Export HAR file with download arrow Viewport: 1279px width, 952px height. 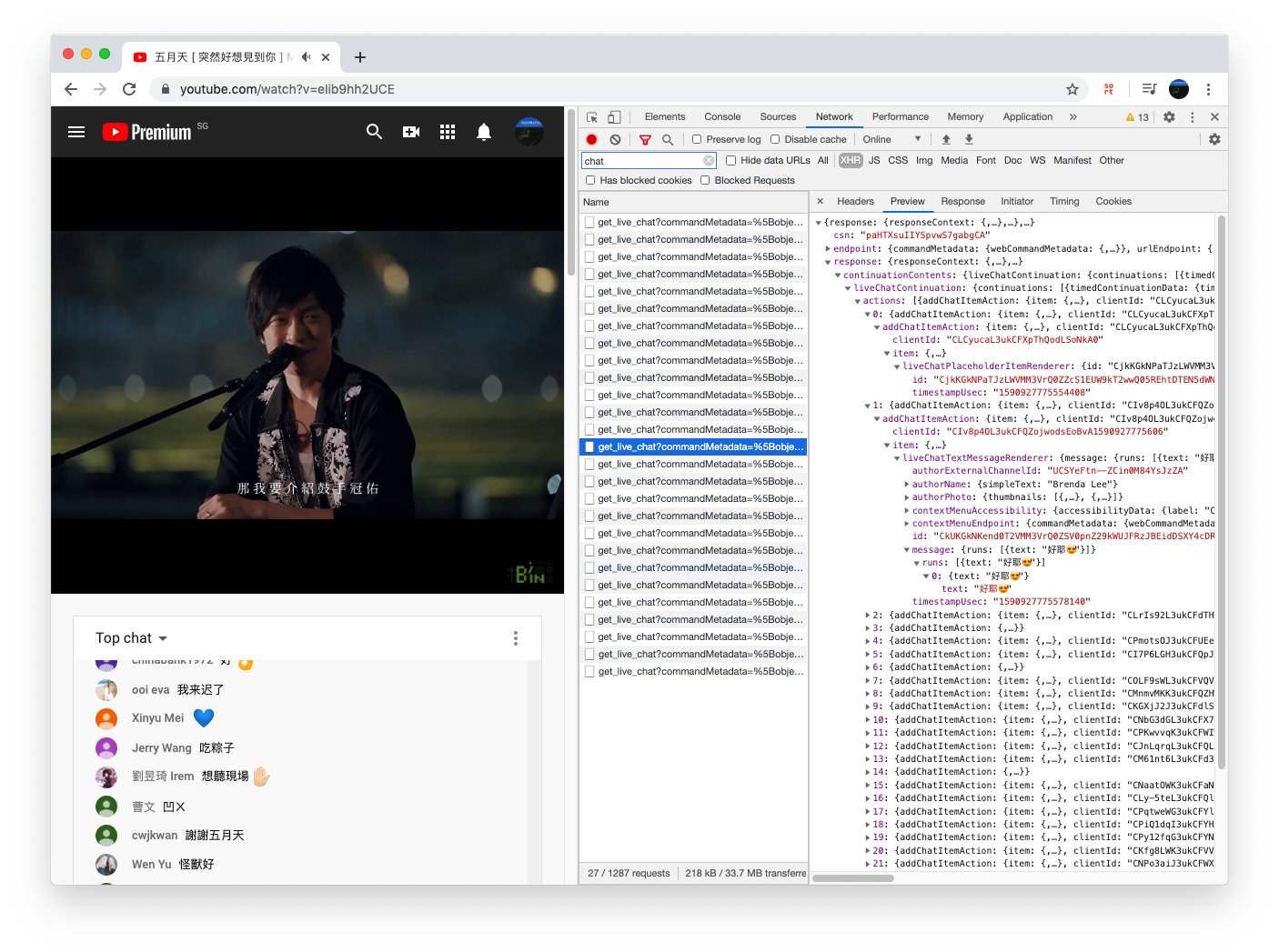[x=969, y=139]
